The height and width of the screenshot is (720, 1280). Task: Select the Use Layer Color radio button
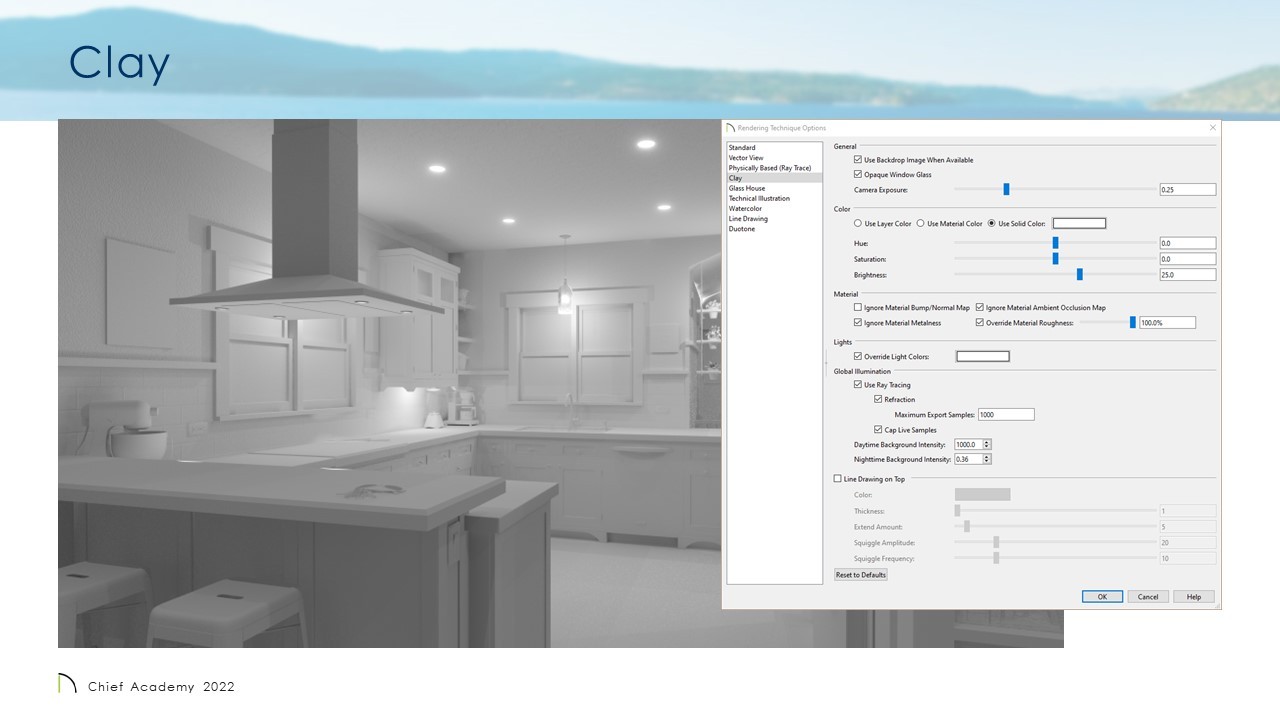click(x=858, y=224)
